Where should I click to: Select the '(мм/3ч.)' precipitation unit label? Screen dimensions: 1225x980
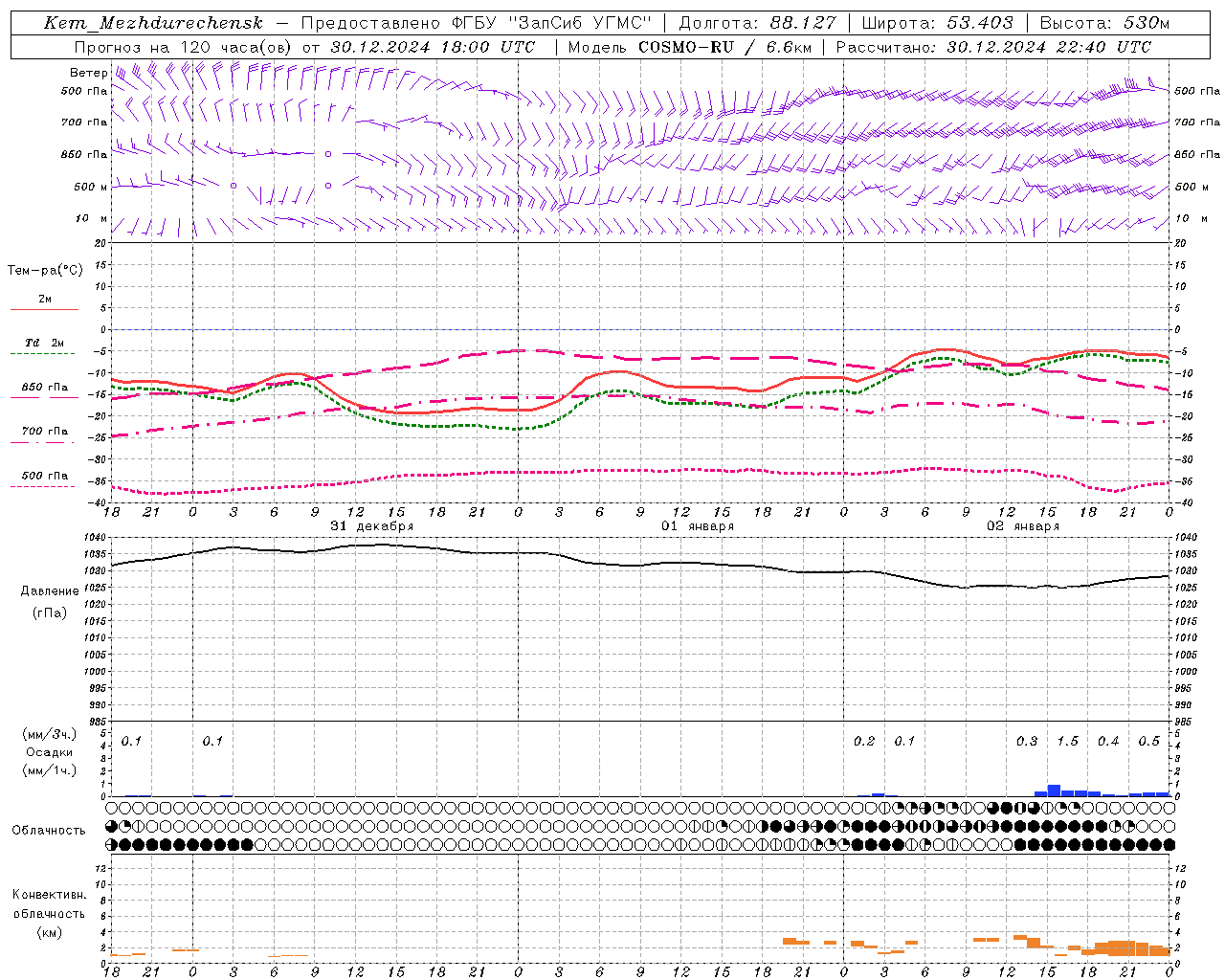click(x=50, y=734)
